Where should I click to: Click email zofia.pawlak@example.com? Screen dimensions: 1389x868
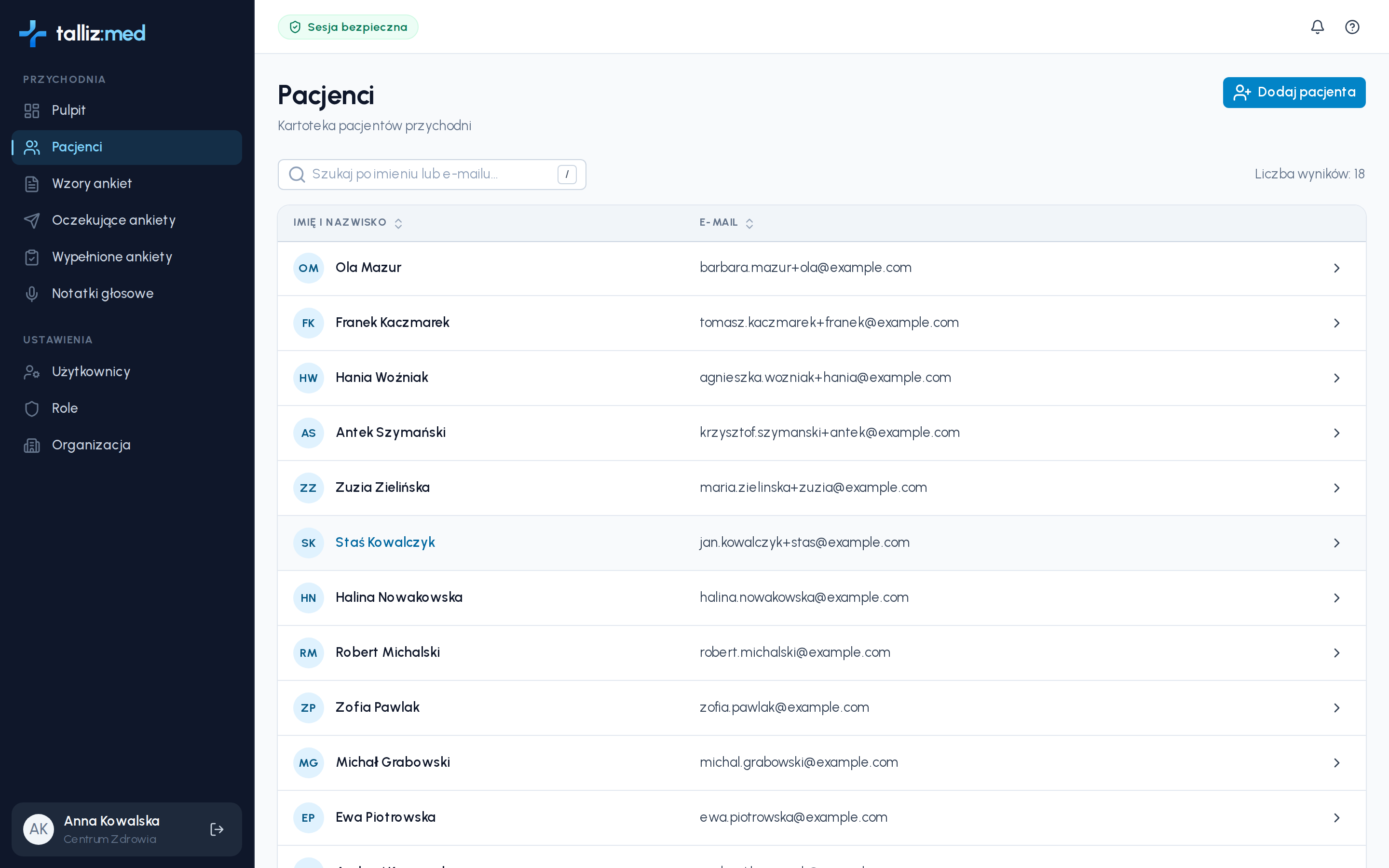click(784, 707)
